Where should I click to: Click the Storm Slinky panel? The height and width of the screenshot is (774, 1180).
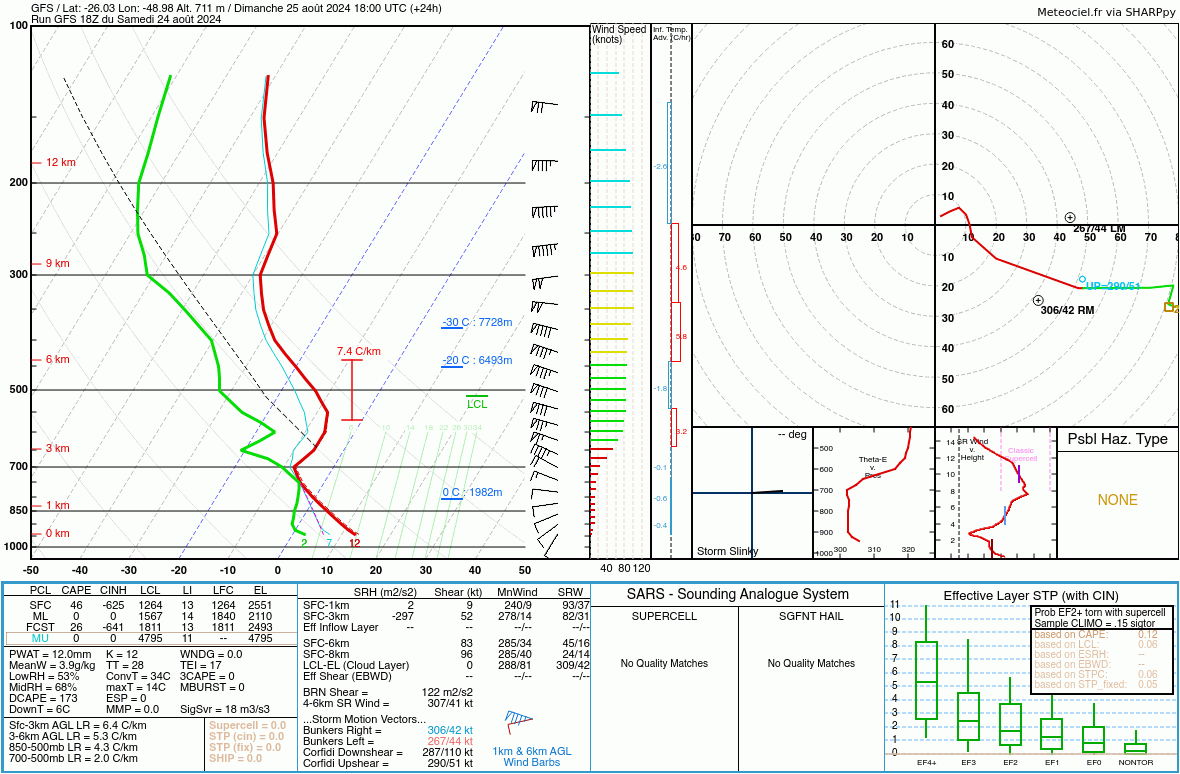[752, 493]
